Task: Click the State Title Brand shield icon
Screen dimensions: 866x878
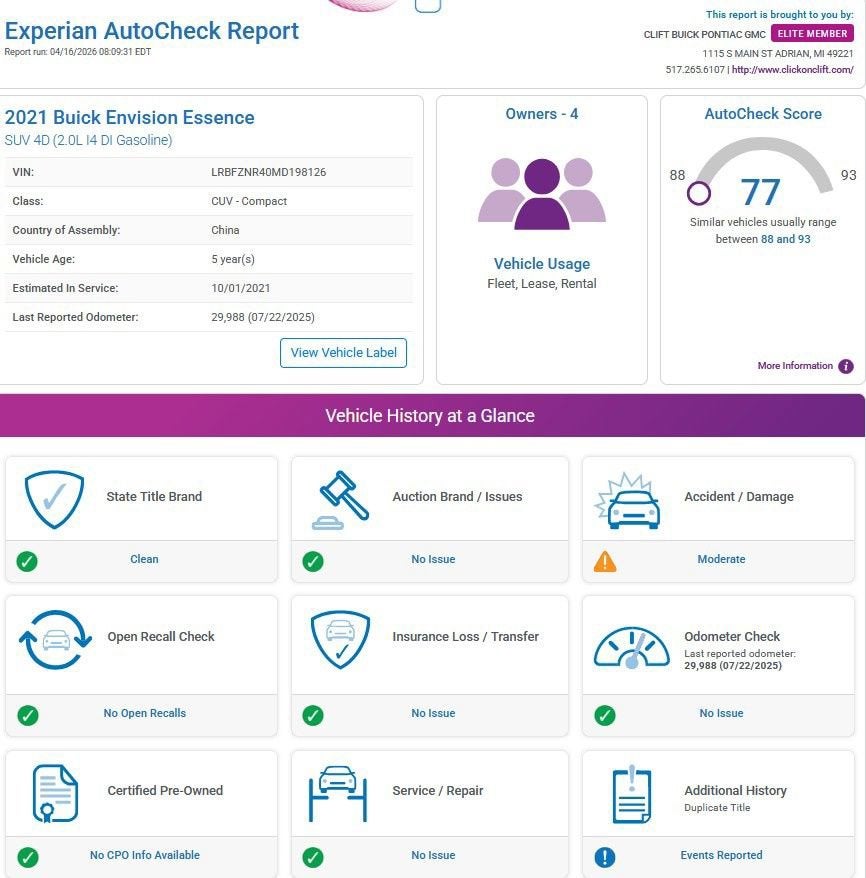Action: (53, 499)
